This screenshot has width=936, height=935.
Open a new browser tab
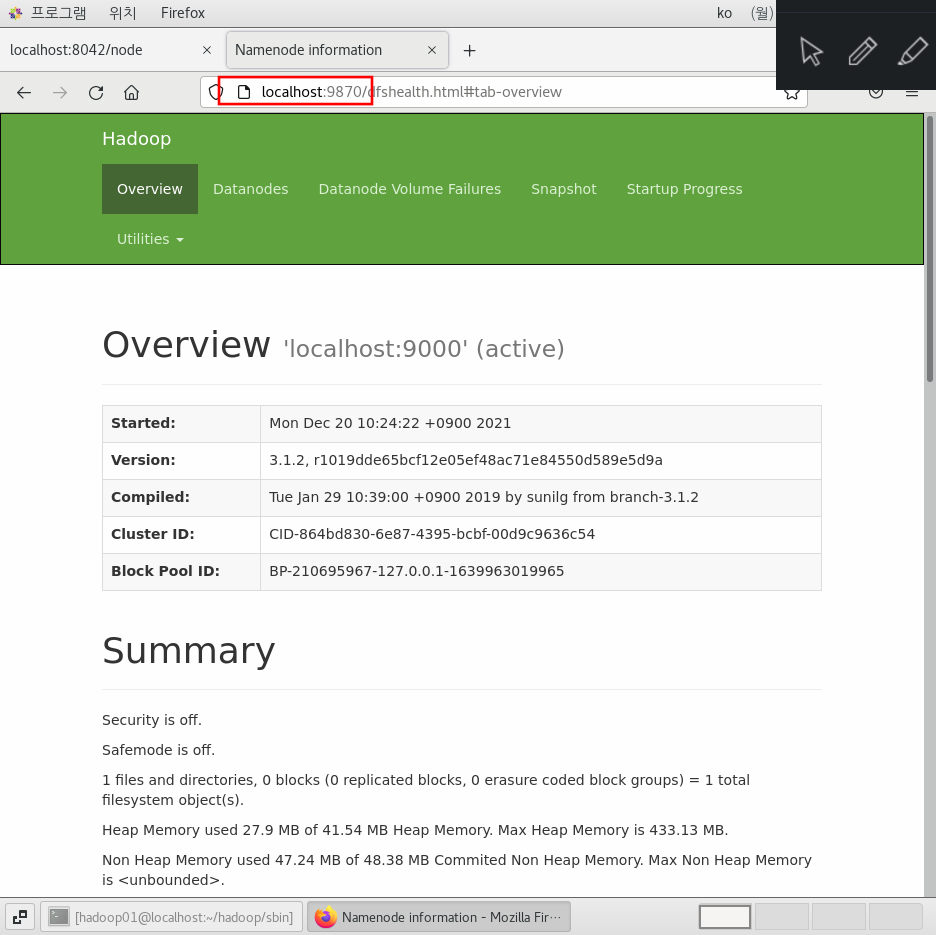click(470, 51)
